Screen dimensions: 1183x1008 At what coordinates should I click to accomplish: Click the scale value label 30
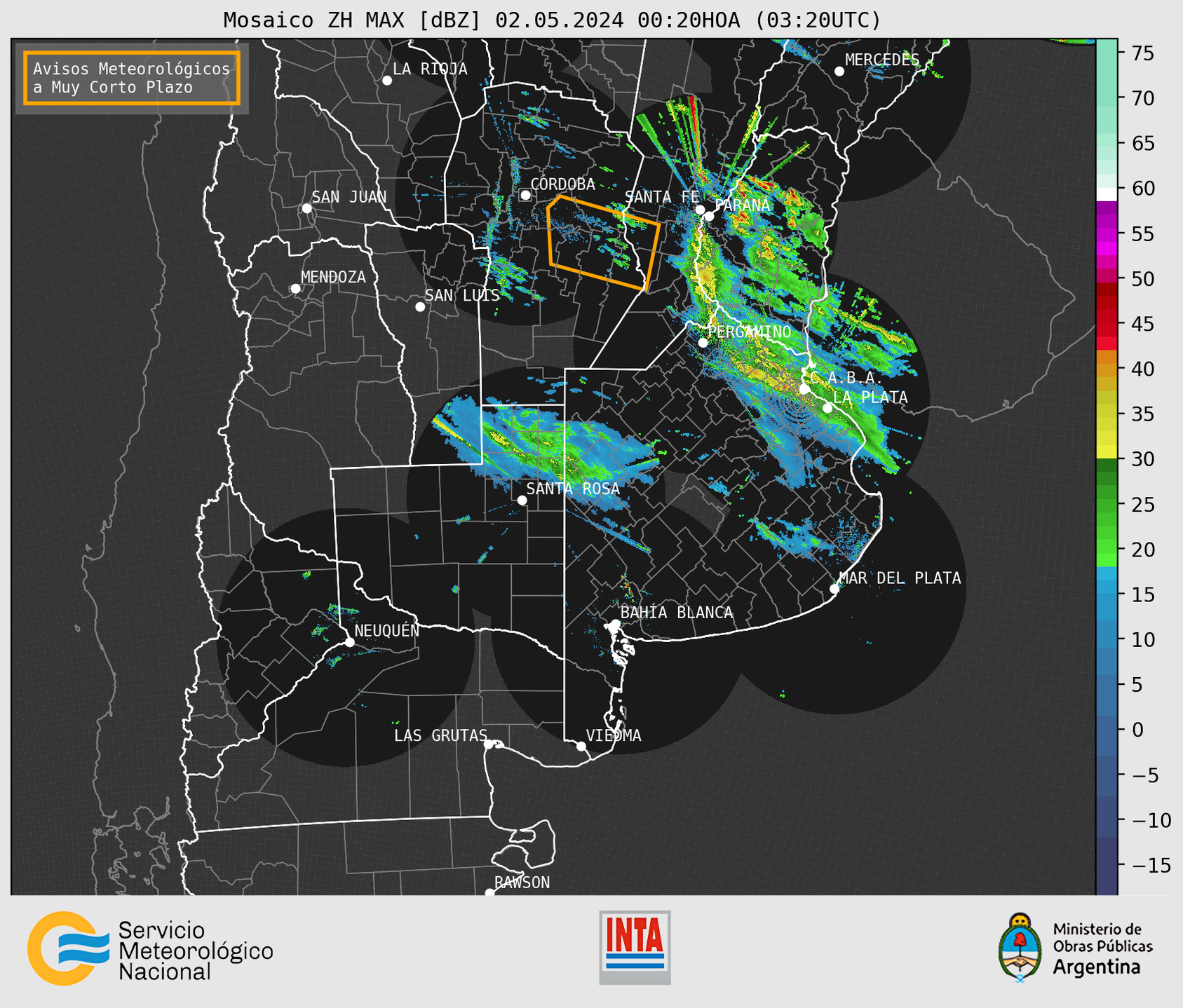pos(1142,459)
